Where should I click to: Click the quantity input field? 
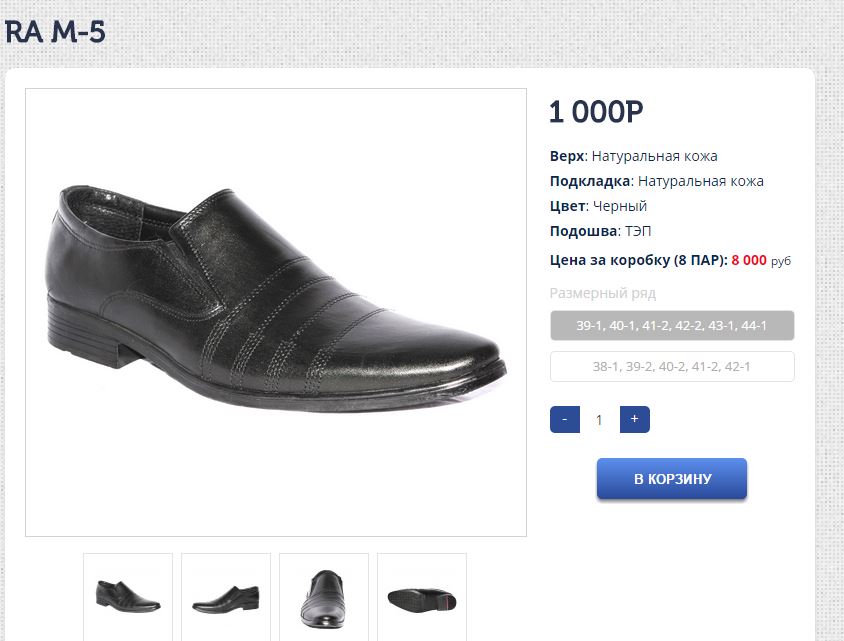coord(600,420)
